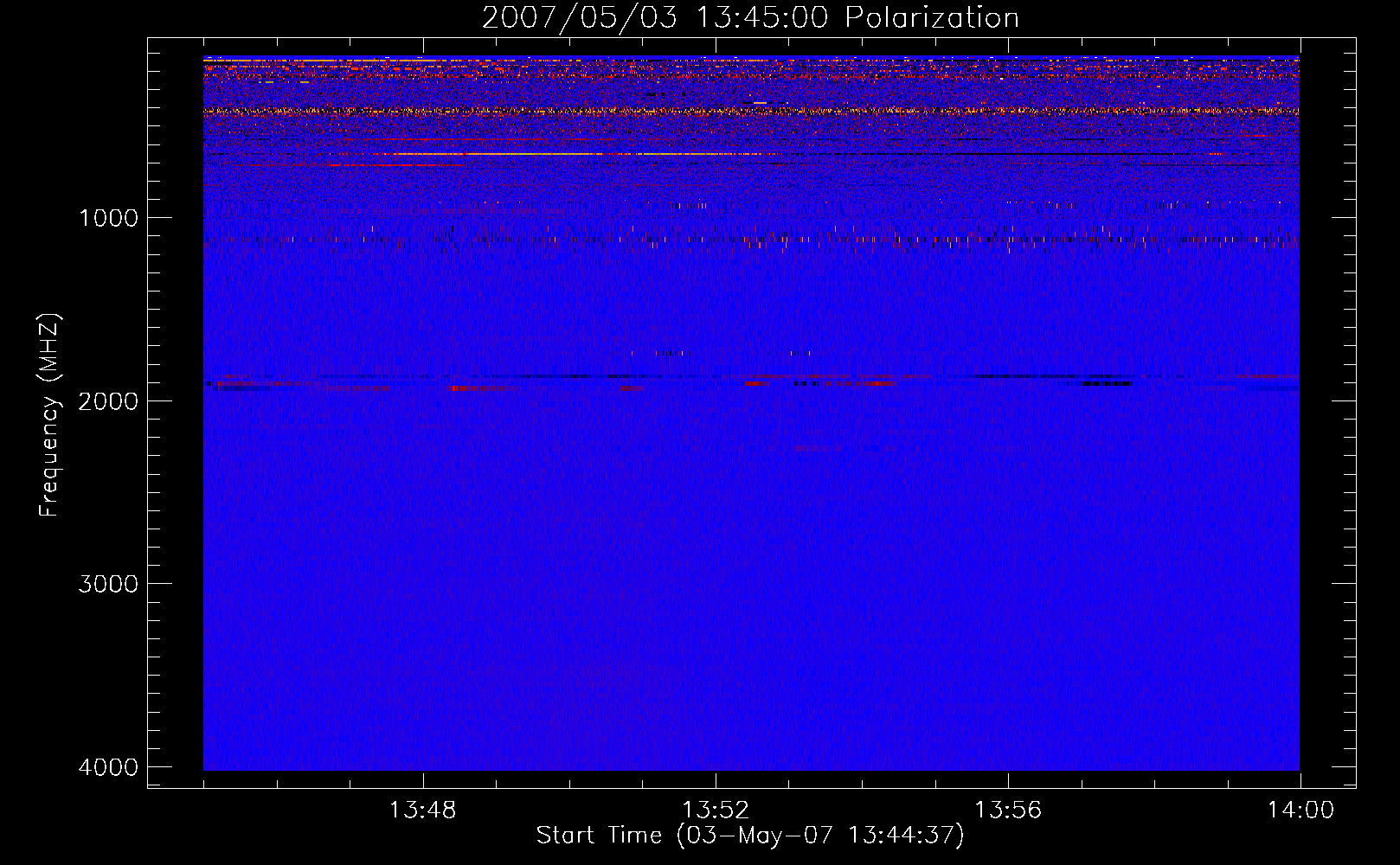
Task: Click the '14:00' time tick label
Action: pyautogui.click(x=1300, y=811)
